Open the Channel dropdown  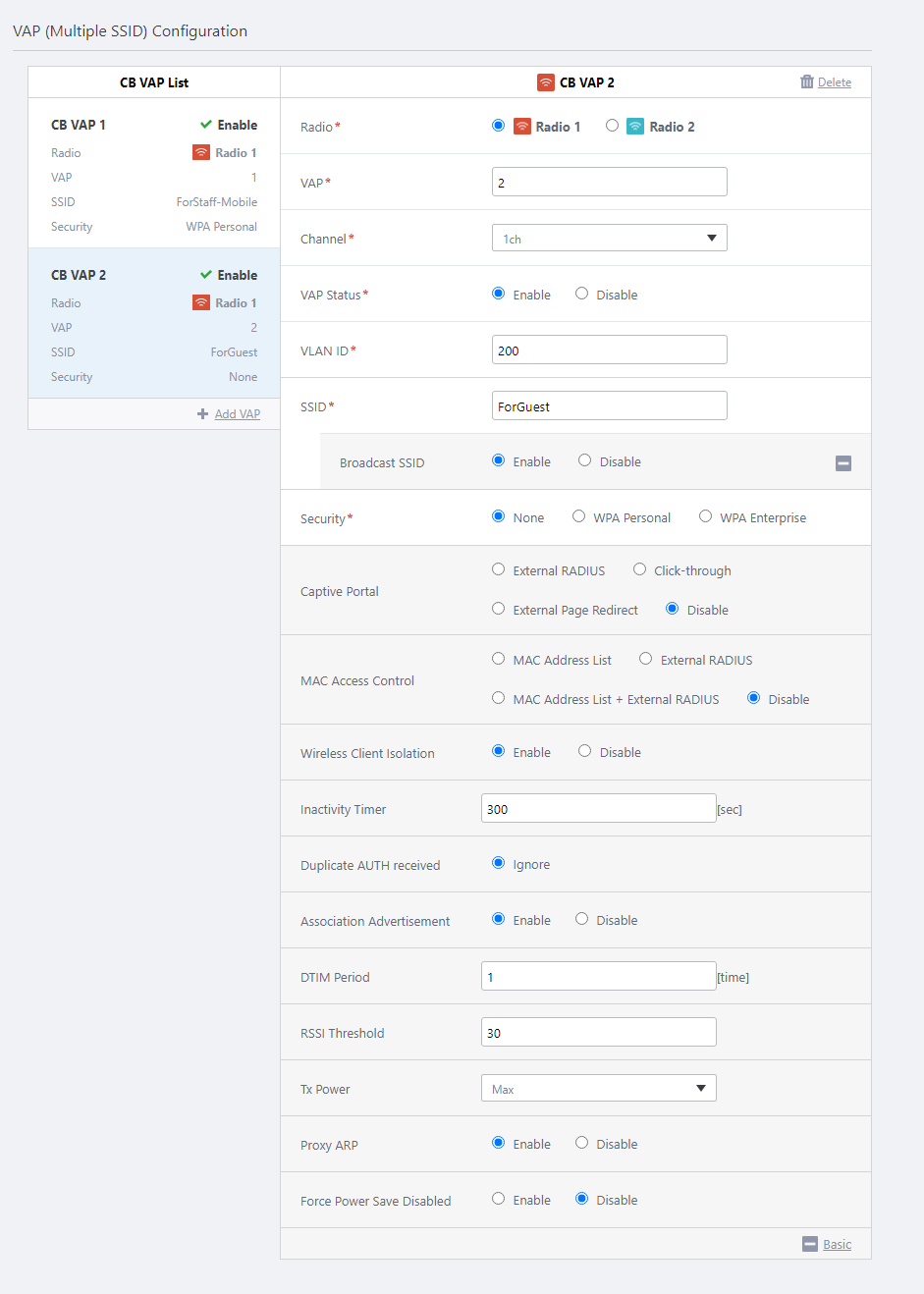tap(609, 239)
